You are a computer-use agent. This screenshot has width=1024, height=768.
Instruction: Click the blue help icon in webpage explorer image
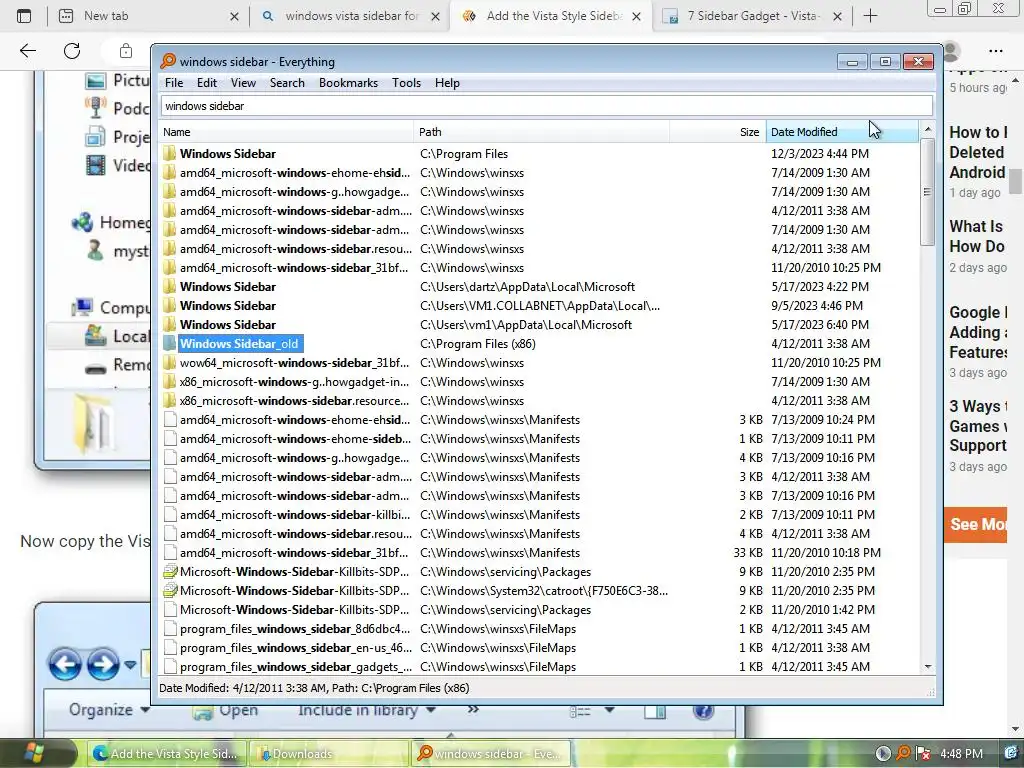pos(703,711)
